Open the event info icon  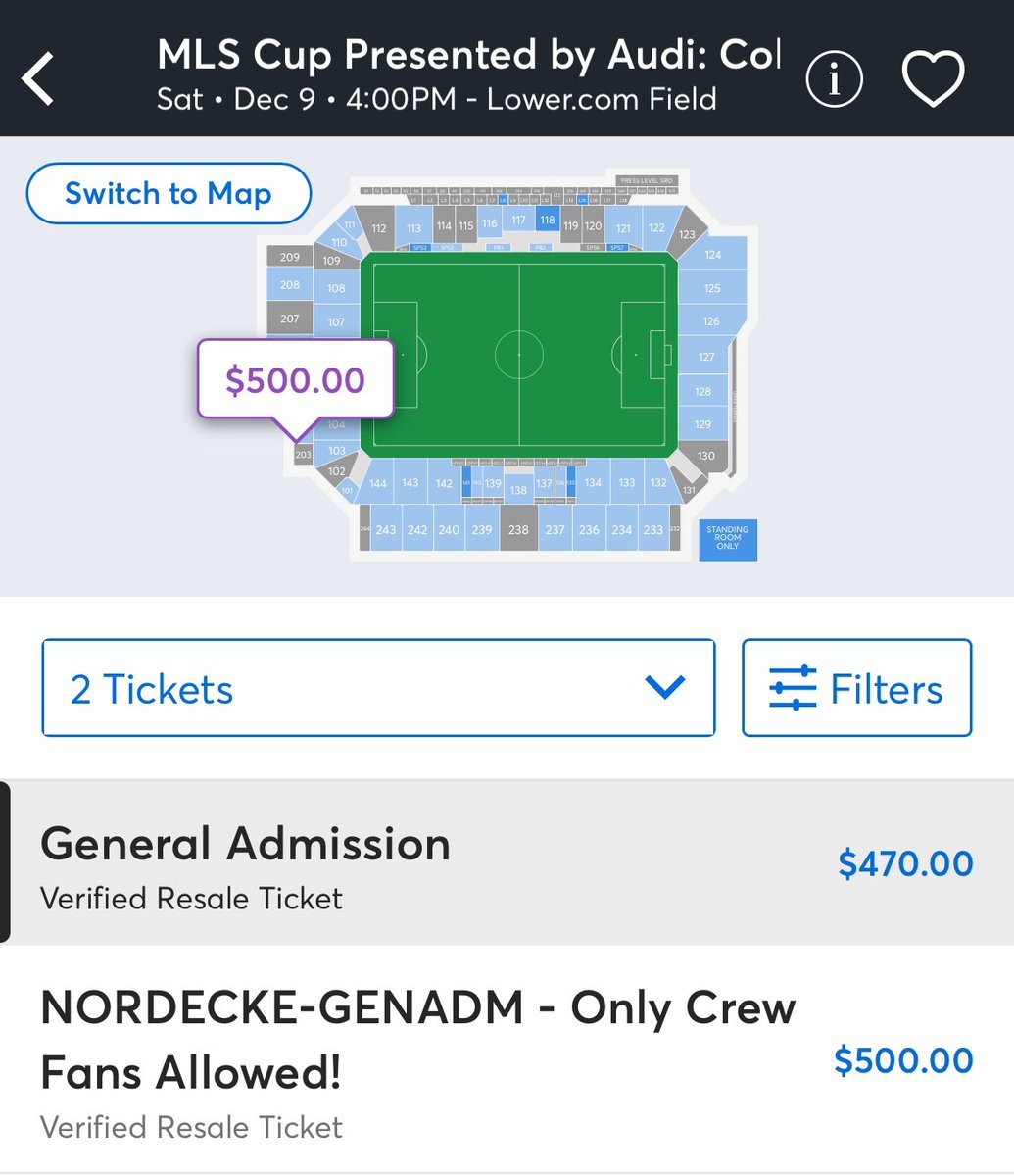(834, 78)
